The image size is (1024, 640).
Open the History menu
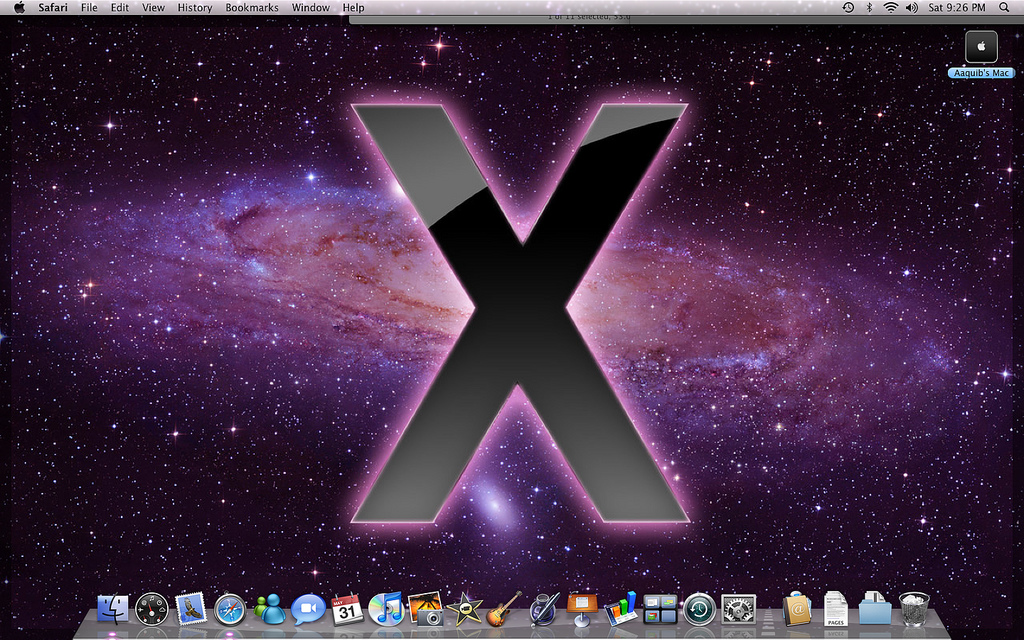pos(195,7)
